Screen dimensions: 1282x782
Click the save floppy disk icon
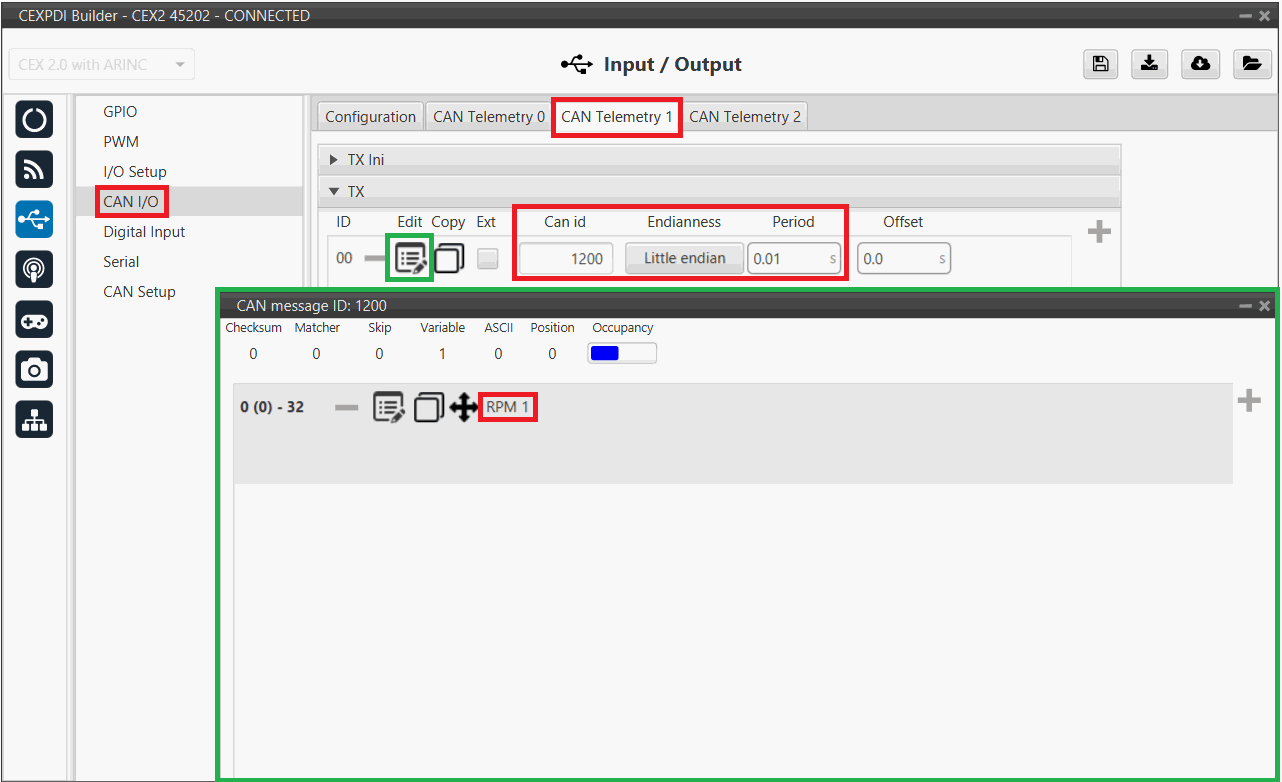pyautogui.click(x=1100, y=64)
